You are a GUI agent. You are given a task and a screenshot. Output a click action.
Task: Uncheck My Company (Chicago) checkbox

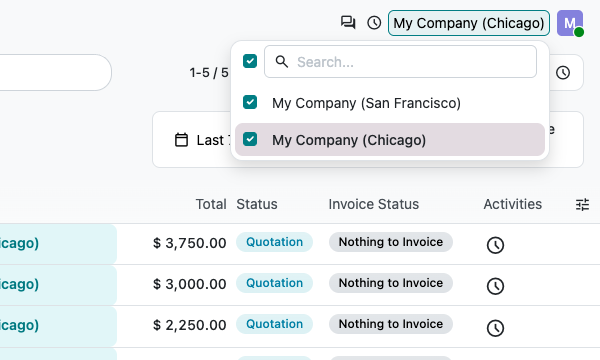click(x=250, y=139)
